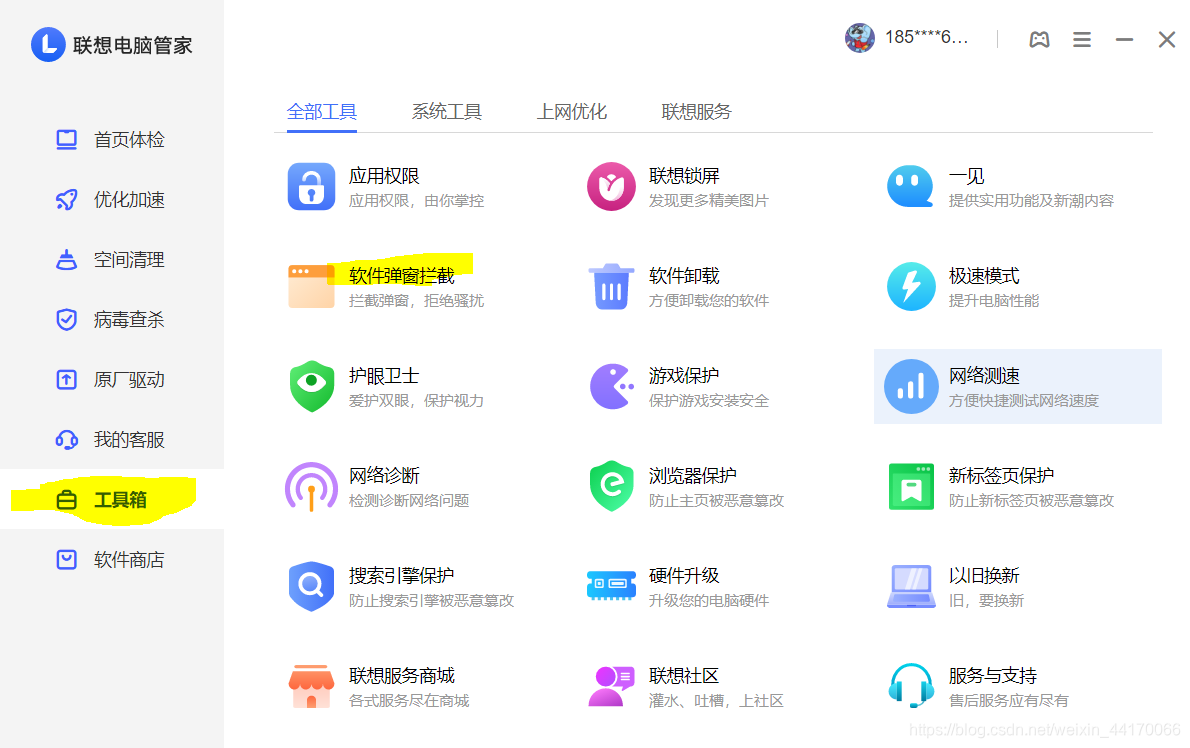Open 网络测速 bar chart icon

(911, 386)
